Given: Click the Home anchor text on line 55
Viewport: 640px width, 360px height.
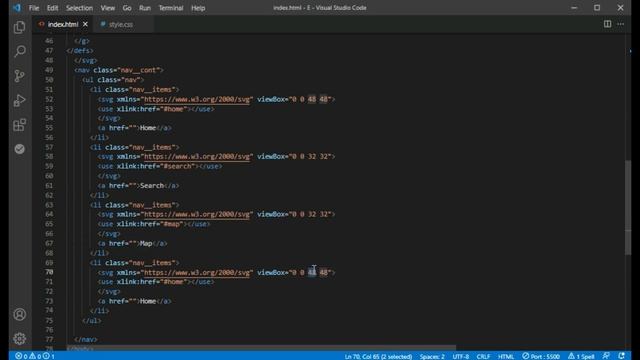Looking at the screenshot, I should click(148, 128).
